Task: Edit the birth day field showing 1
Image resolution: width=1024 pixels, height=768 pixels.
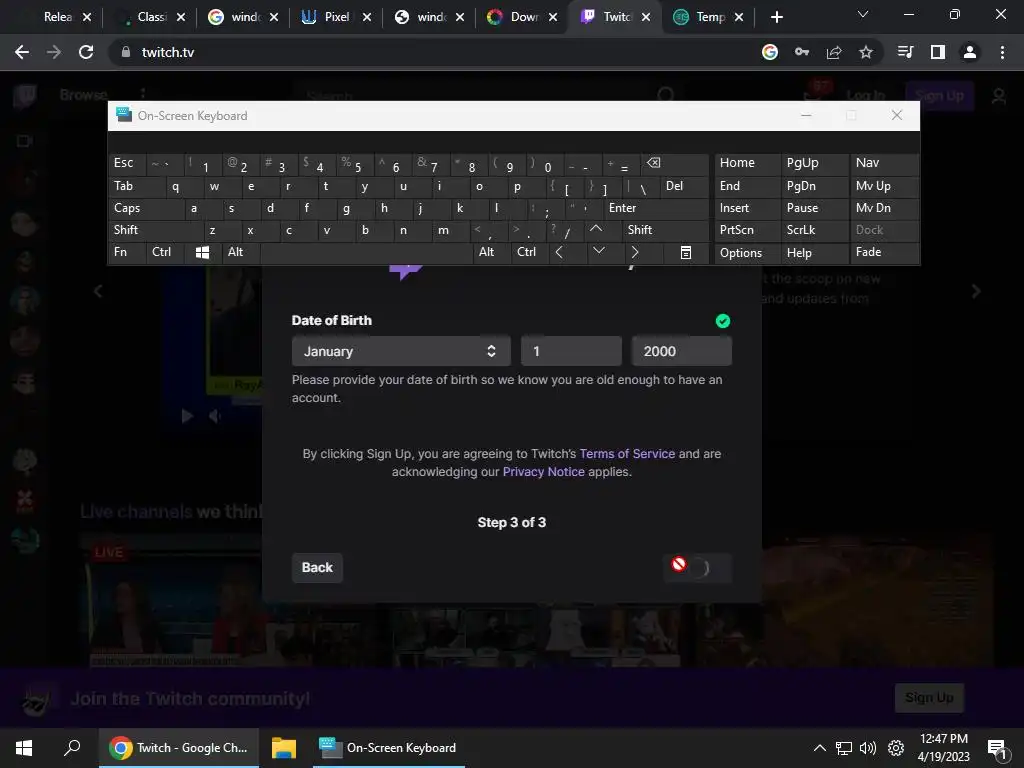Action: (x=571, y=351)
